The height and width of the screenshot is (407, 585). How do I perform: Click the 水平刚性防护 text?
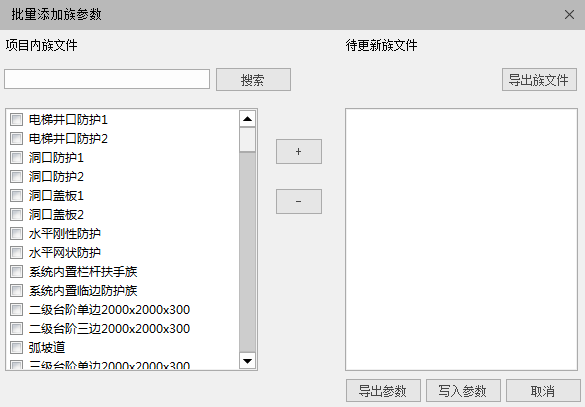tap(65, 234)
